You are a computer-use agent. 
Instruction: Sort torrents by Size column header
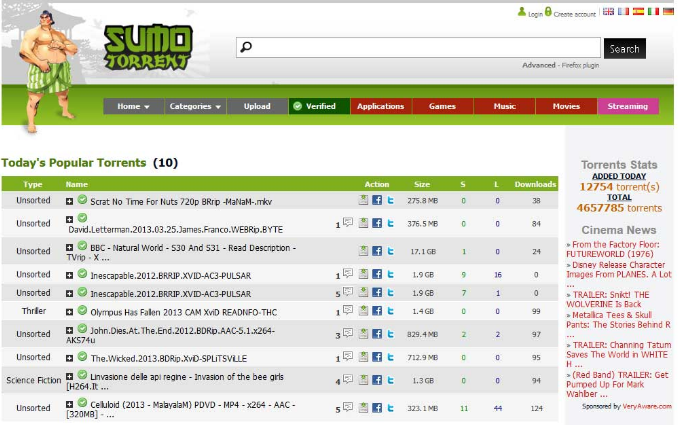point(422,184)
